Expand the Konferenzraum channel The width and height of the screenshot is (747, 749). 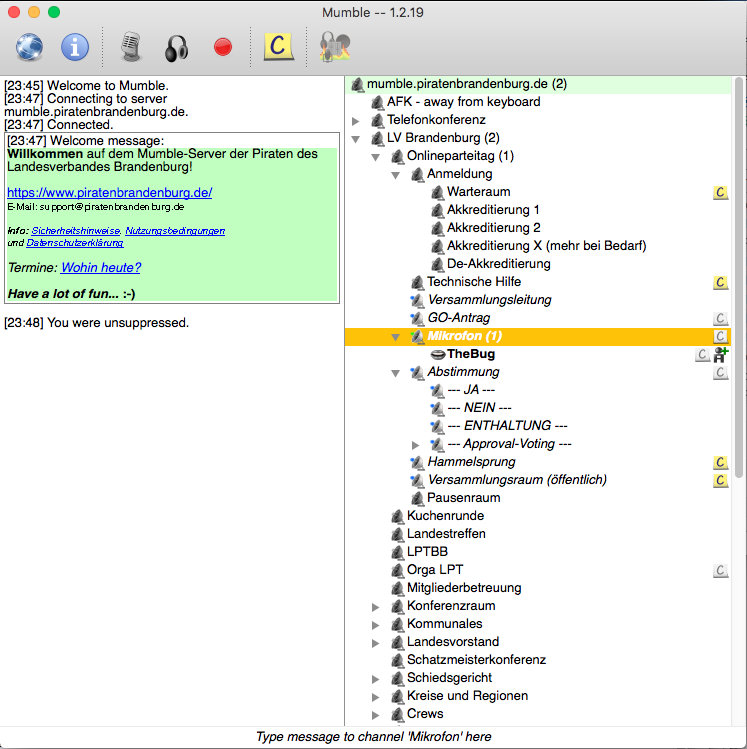pos(375,607)
